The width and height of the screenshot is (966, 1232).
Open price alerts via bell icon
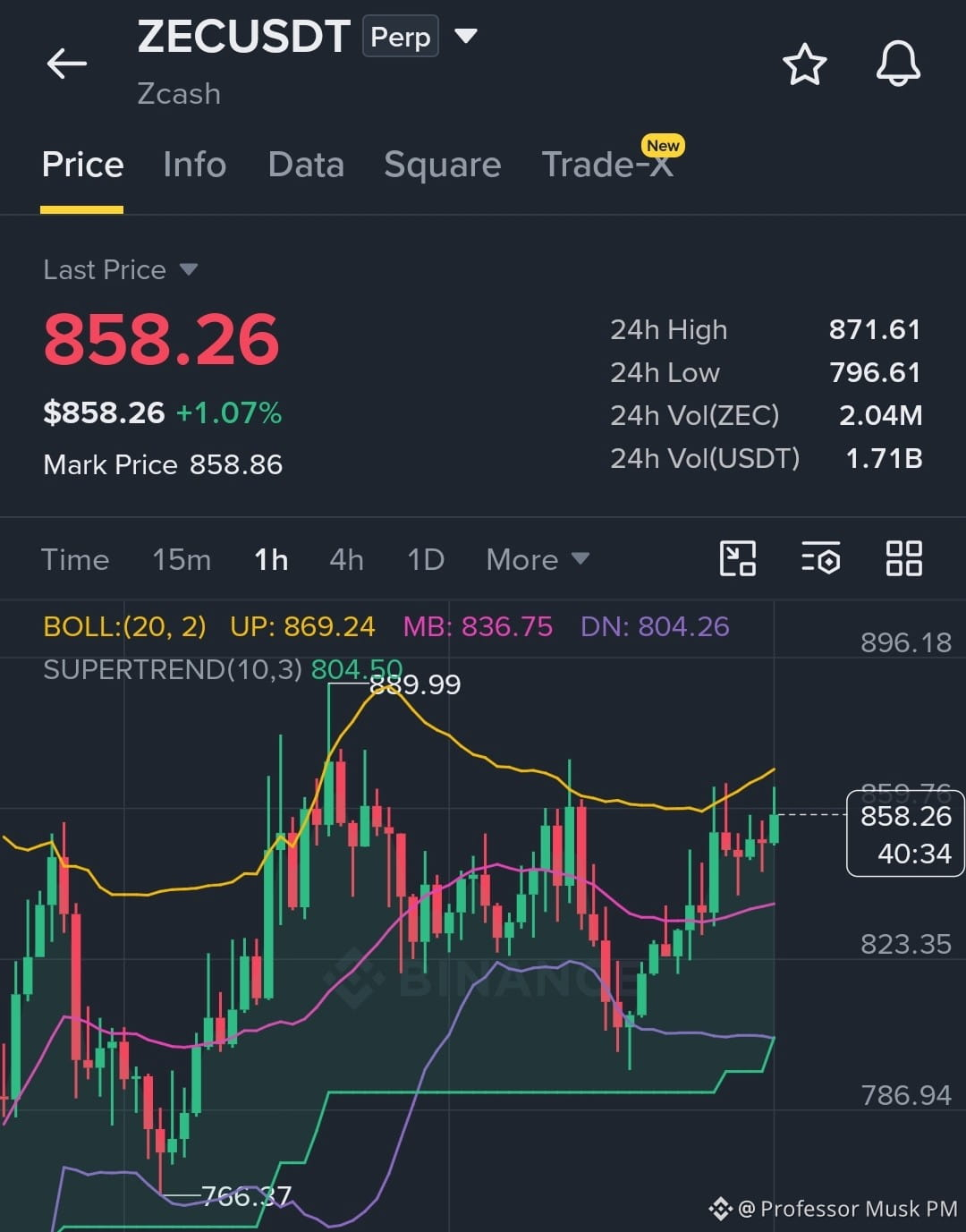(898, 64)
